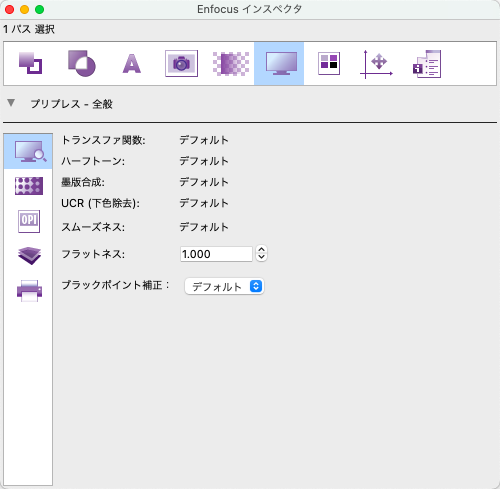500x489 pixels.
Task: Click the プリプレス - 全般 section header text
Action: [x=72, y=104]
